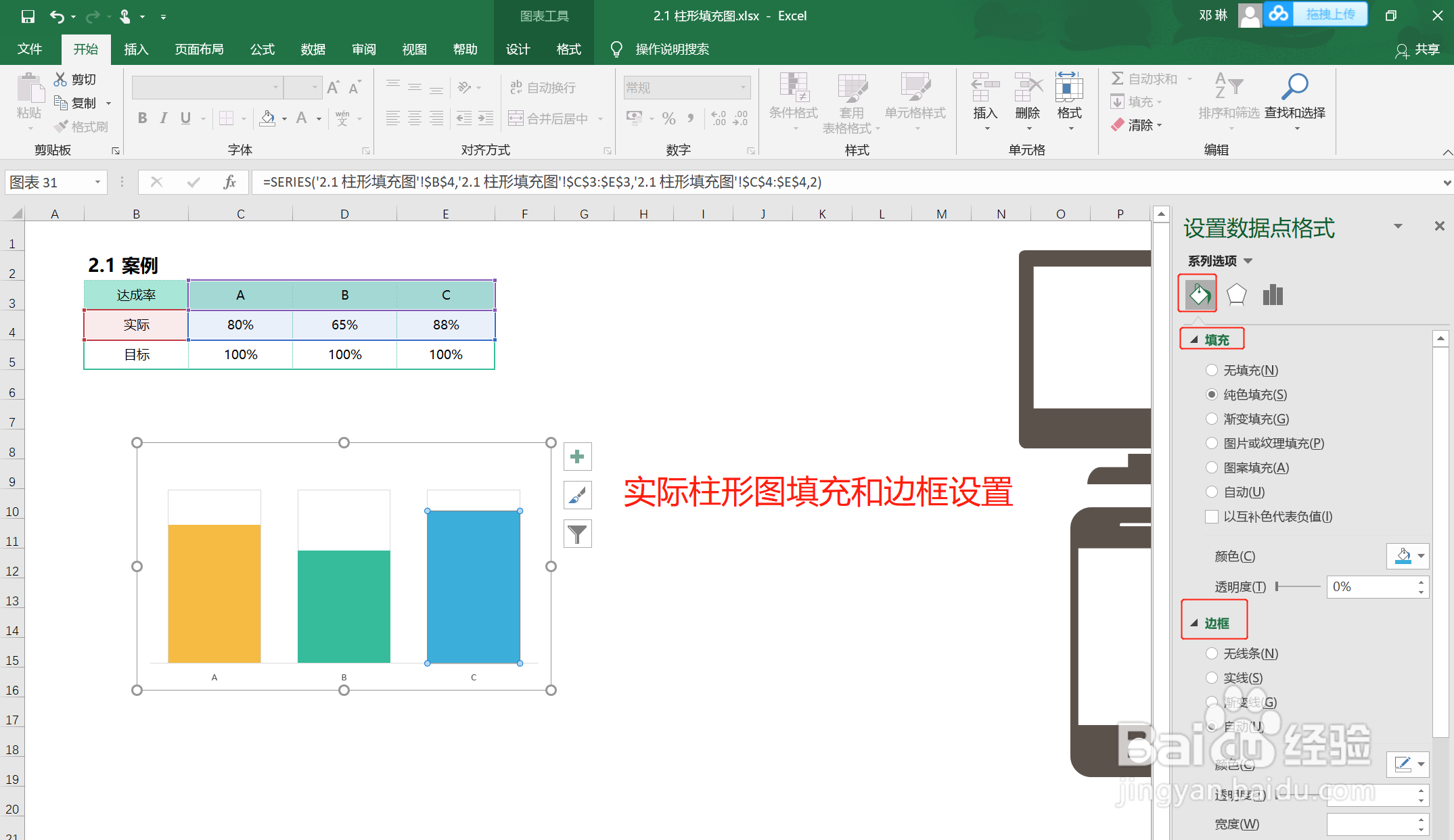The image size is (1454, 840).
Task: Select Gradient fill radio option
Action: click(1211, 419)
